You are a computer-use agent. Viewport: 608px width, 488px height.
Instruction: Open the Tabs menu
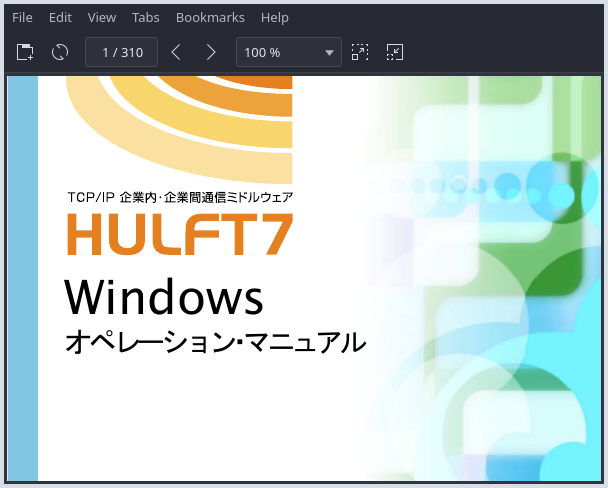click(145, 17)
